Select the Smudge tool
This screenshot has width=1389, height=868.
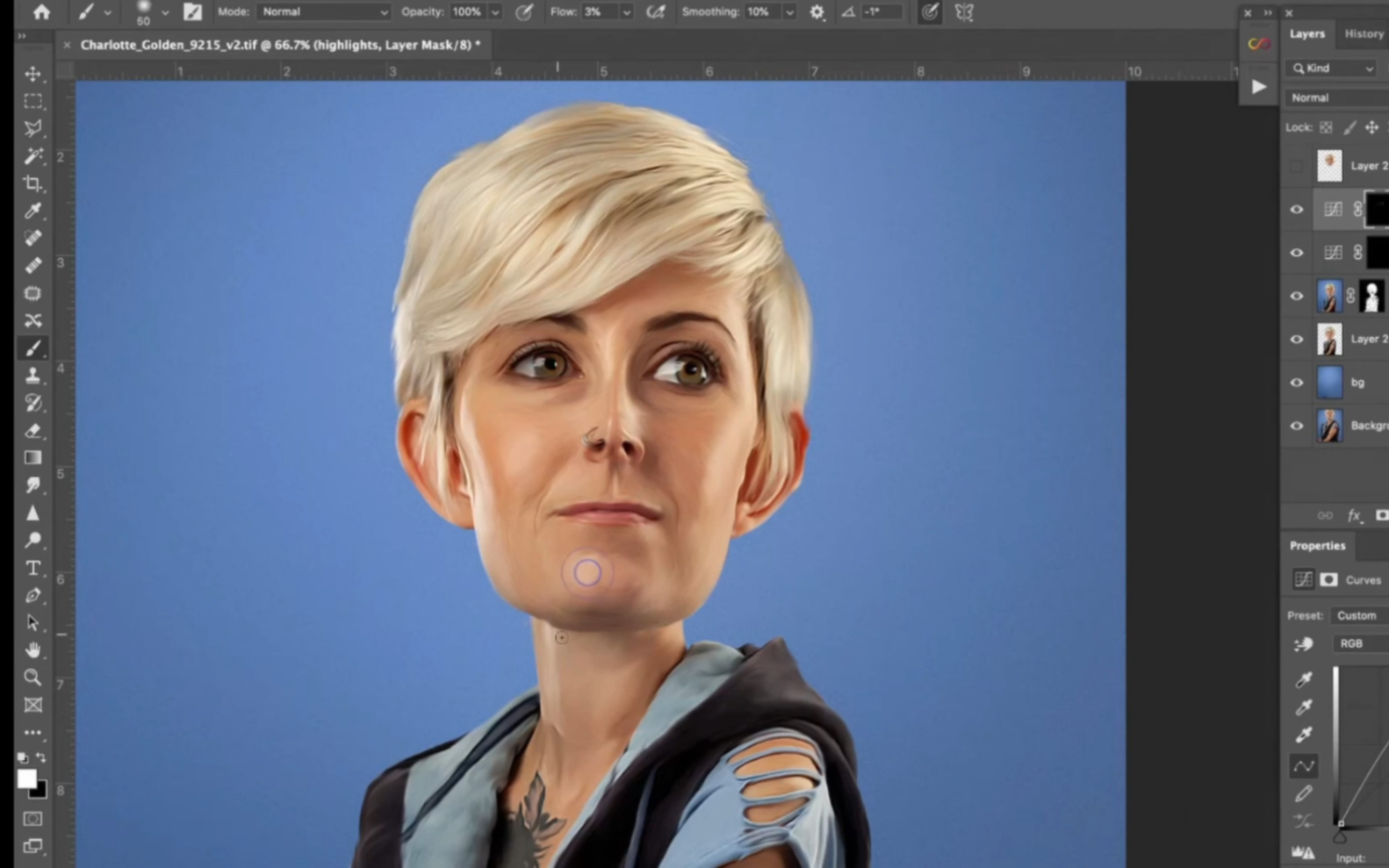[33, 485]
